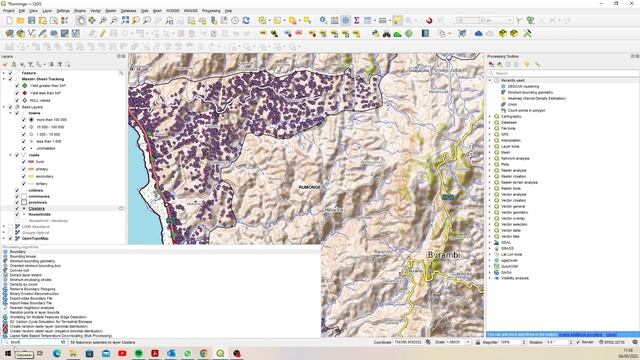Uncheck the NULL values legend entry

[17, 100]
